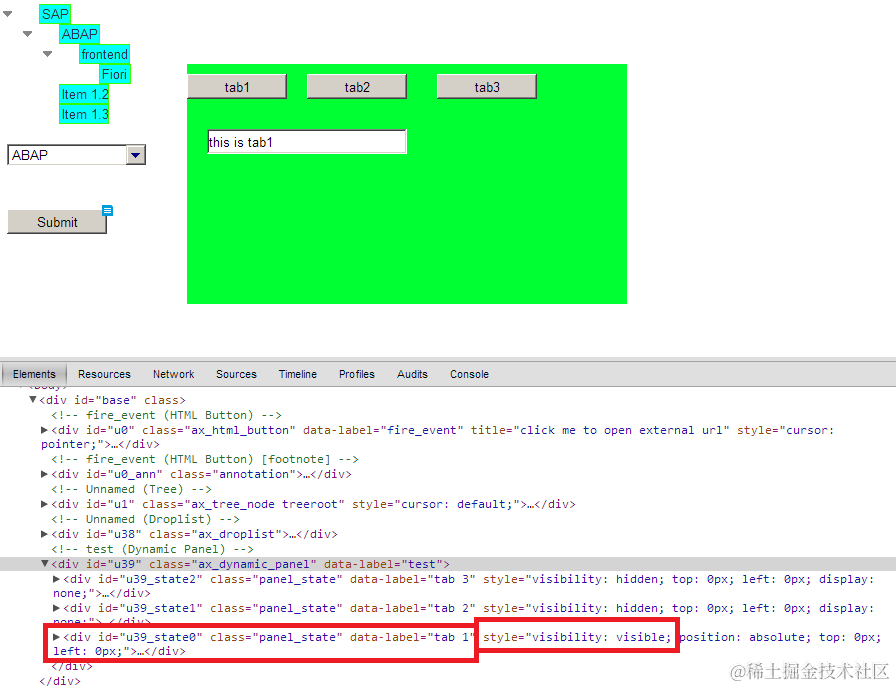Image resolution: width=896 pixels, height=688 pixels.
Task: Select the SAP tree item
Action: click(55, 14)
